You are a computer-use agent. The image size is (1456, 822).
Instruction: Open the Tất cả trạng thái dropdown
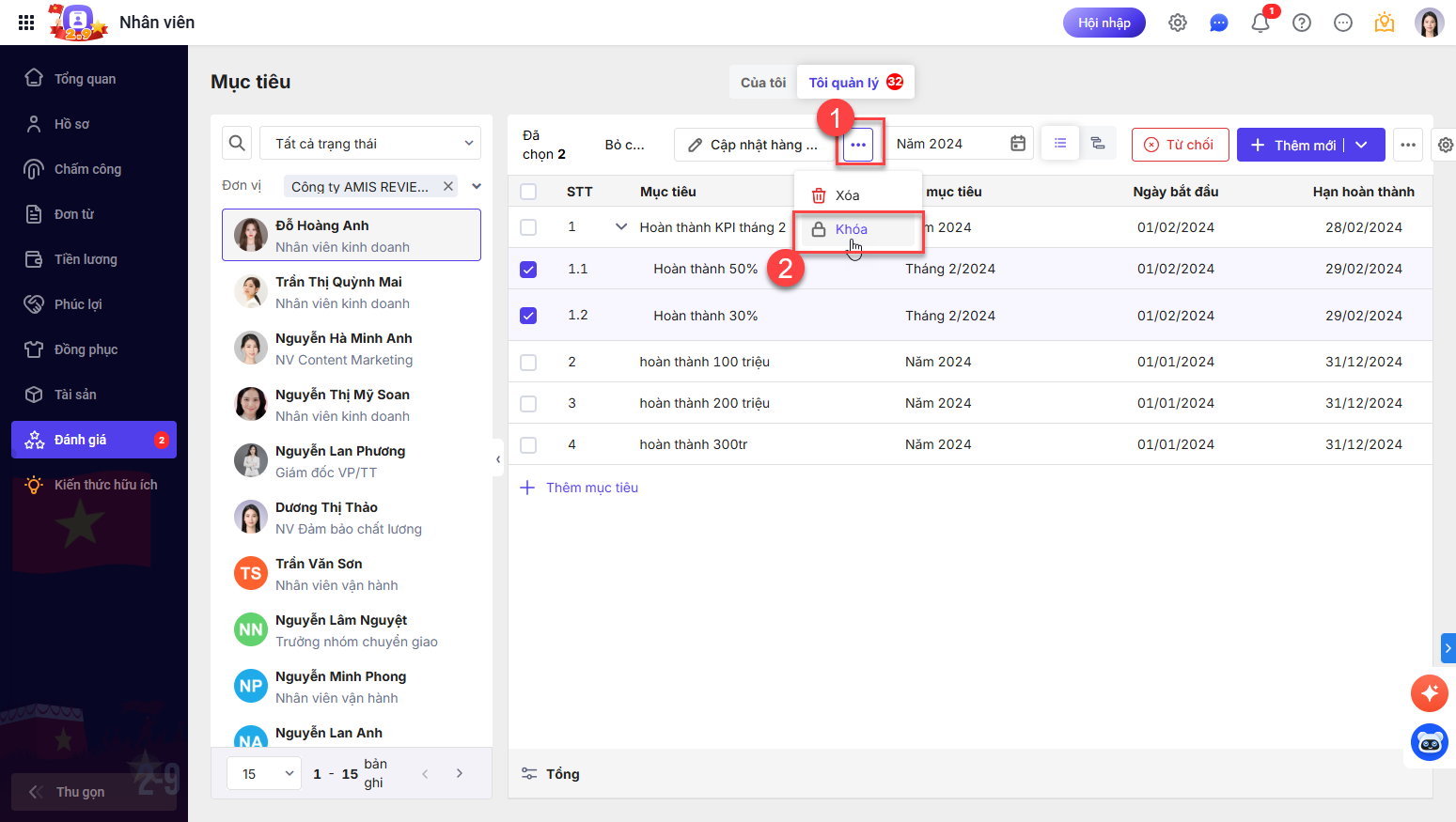(370, 144)
